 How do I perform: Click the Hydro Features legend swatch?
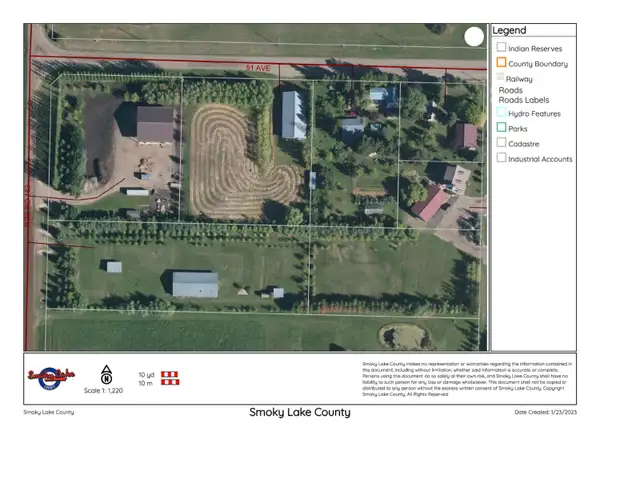pos(501,112)
